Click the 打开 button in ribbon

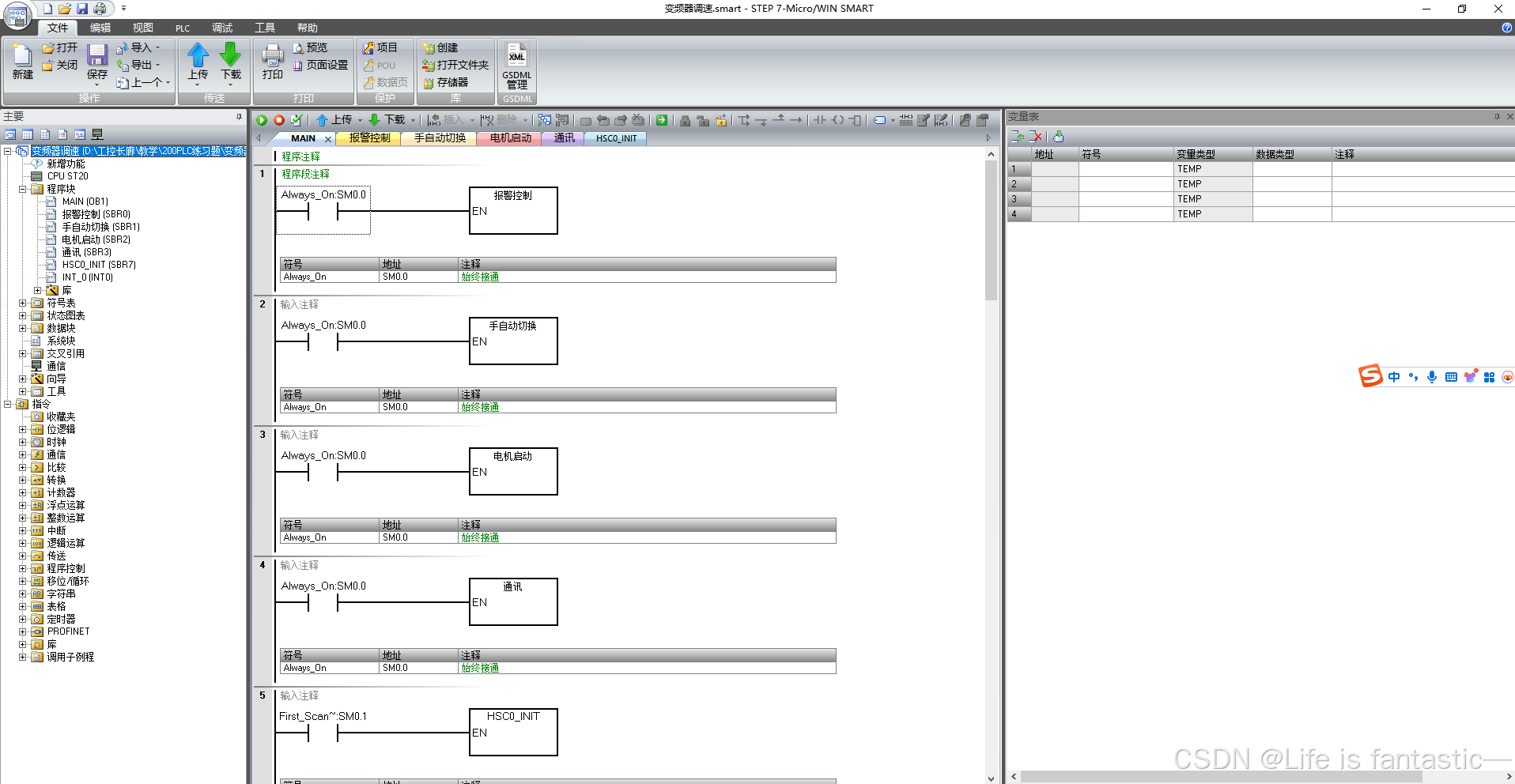[60, 48]
